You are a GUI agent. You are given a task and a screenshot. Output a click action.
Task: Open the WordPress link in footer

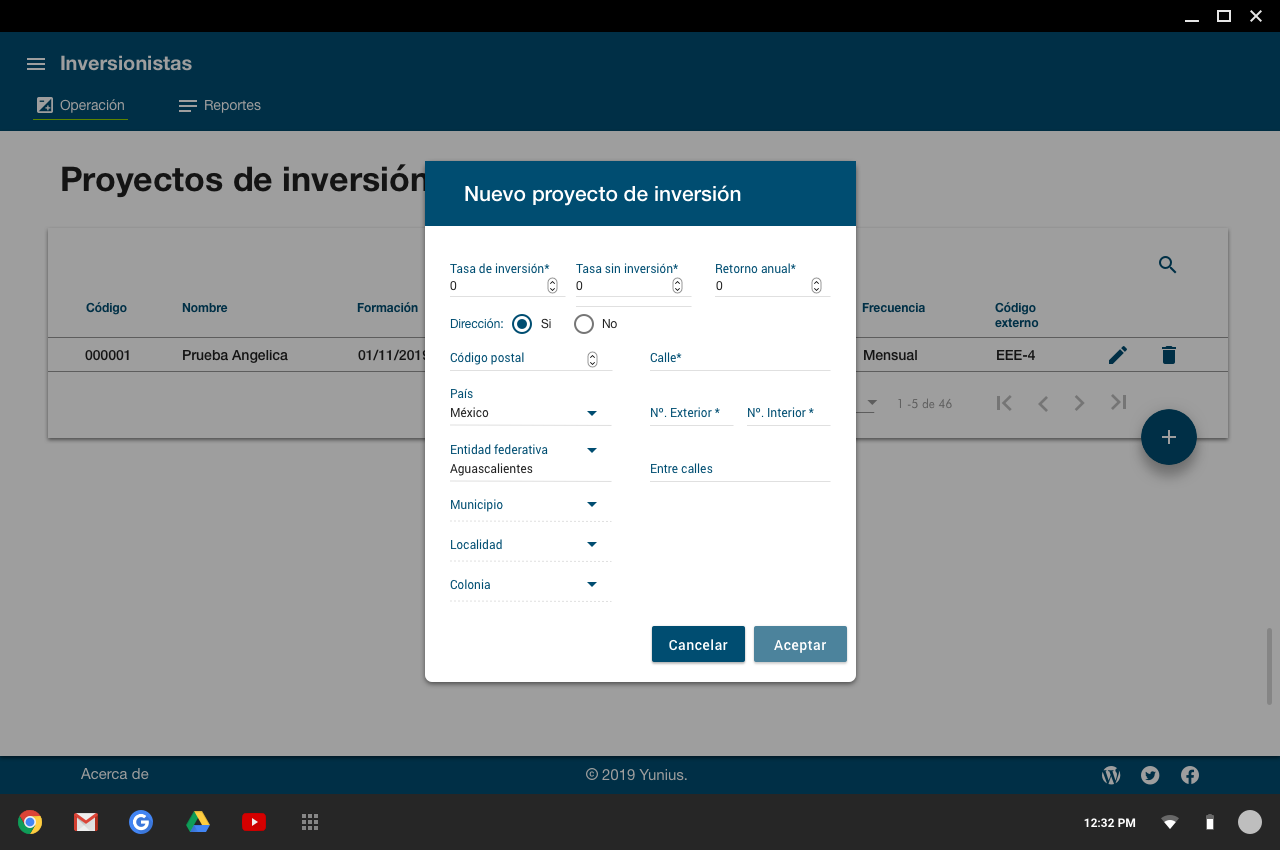tap(1111, 775)
